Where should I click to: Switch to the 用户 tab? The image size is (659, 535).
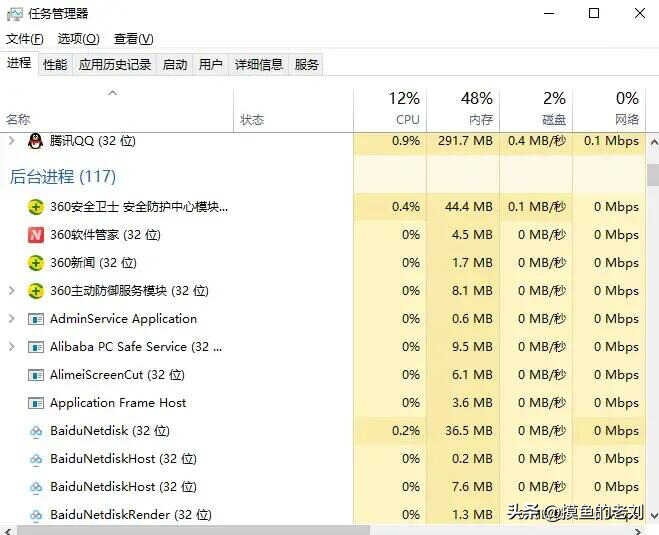(x=211, y=65)
